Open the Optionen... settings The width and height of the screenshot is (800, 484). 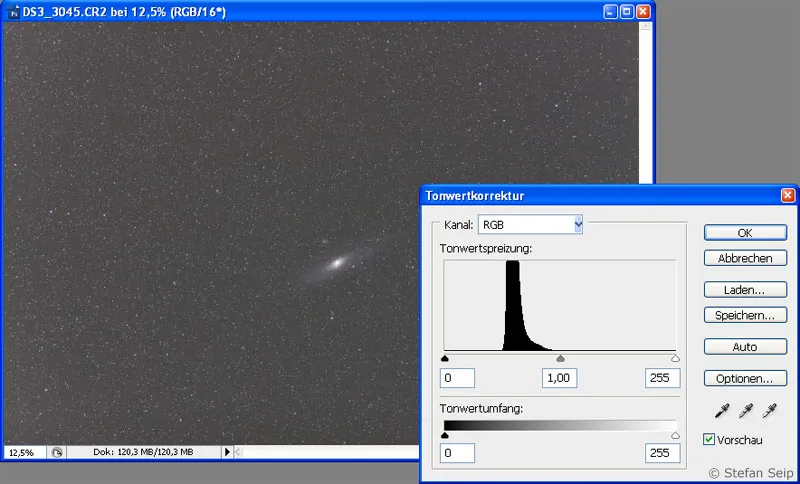click(745, 379)
